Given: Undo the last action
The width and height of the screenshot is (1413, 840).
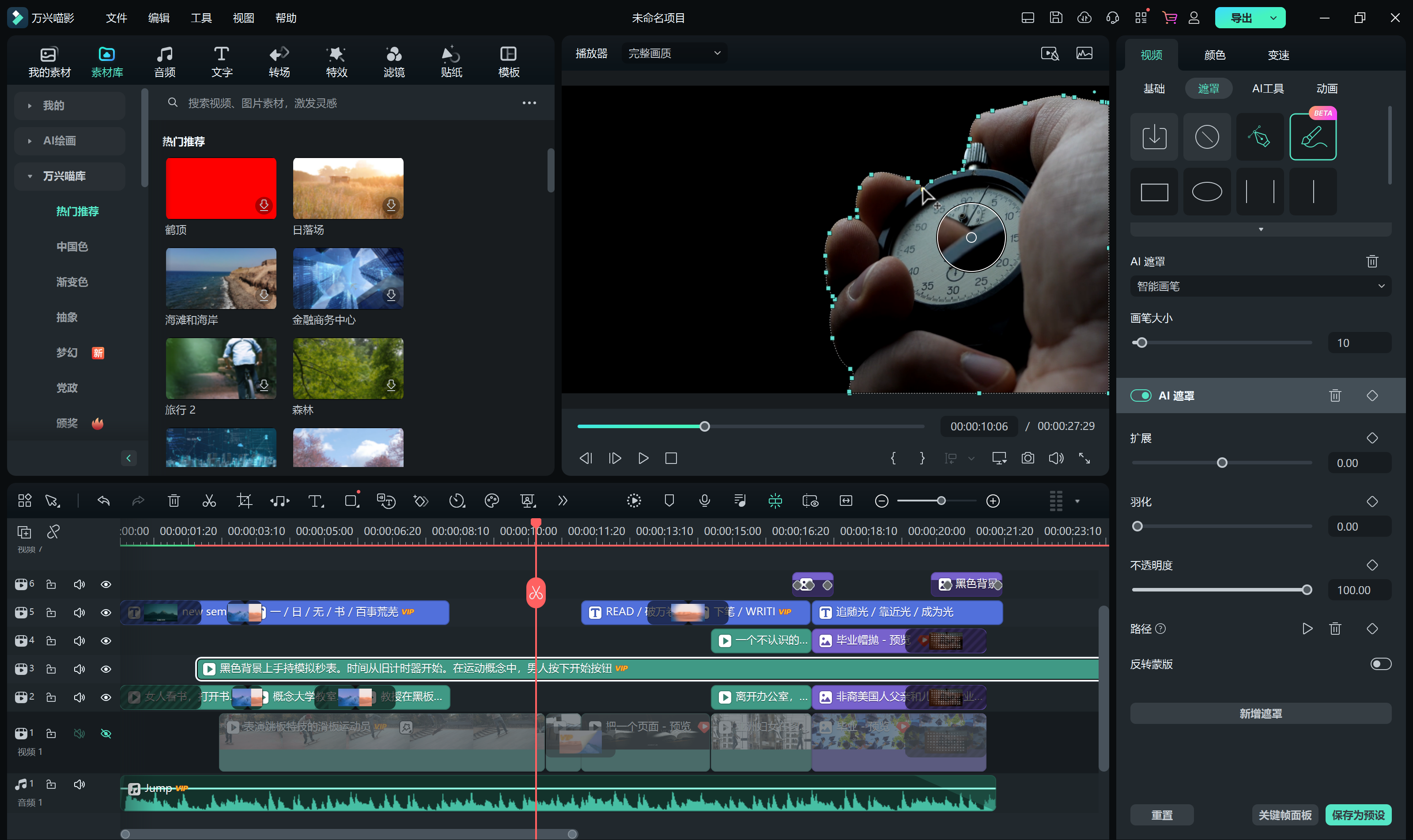Looking at the screenshot, I should click(x=104, y=501).
